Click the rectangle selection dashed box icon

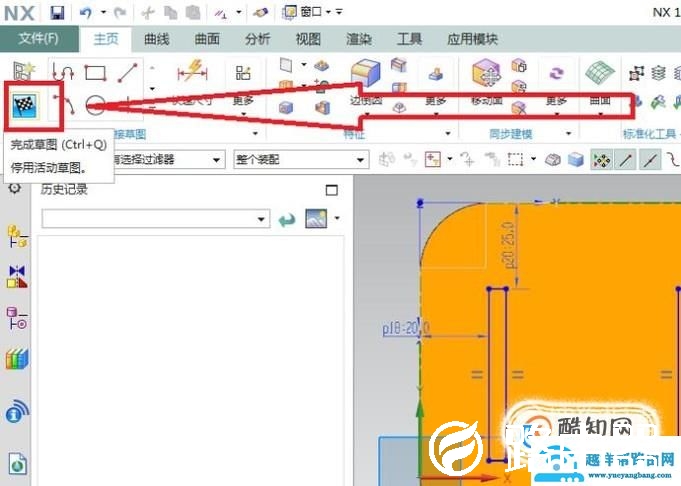click(x=516, y=160)
